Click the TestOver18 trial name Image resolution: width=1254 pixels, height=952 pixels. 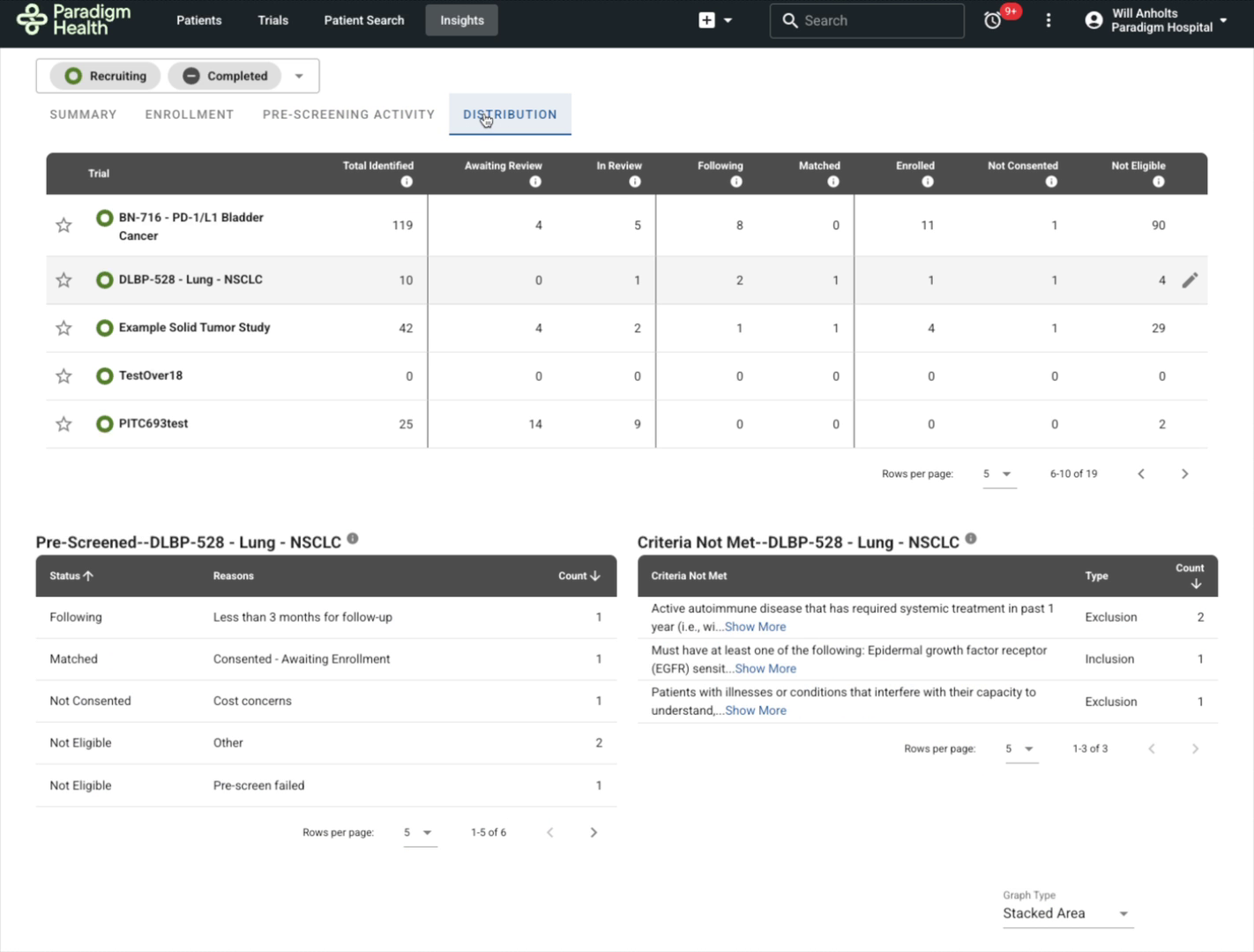pos(151,376)
